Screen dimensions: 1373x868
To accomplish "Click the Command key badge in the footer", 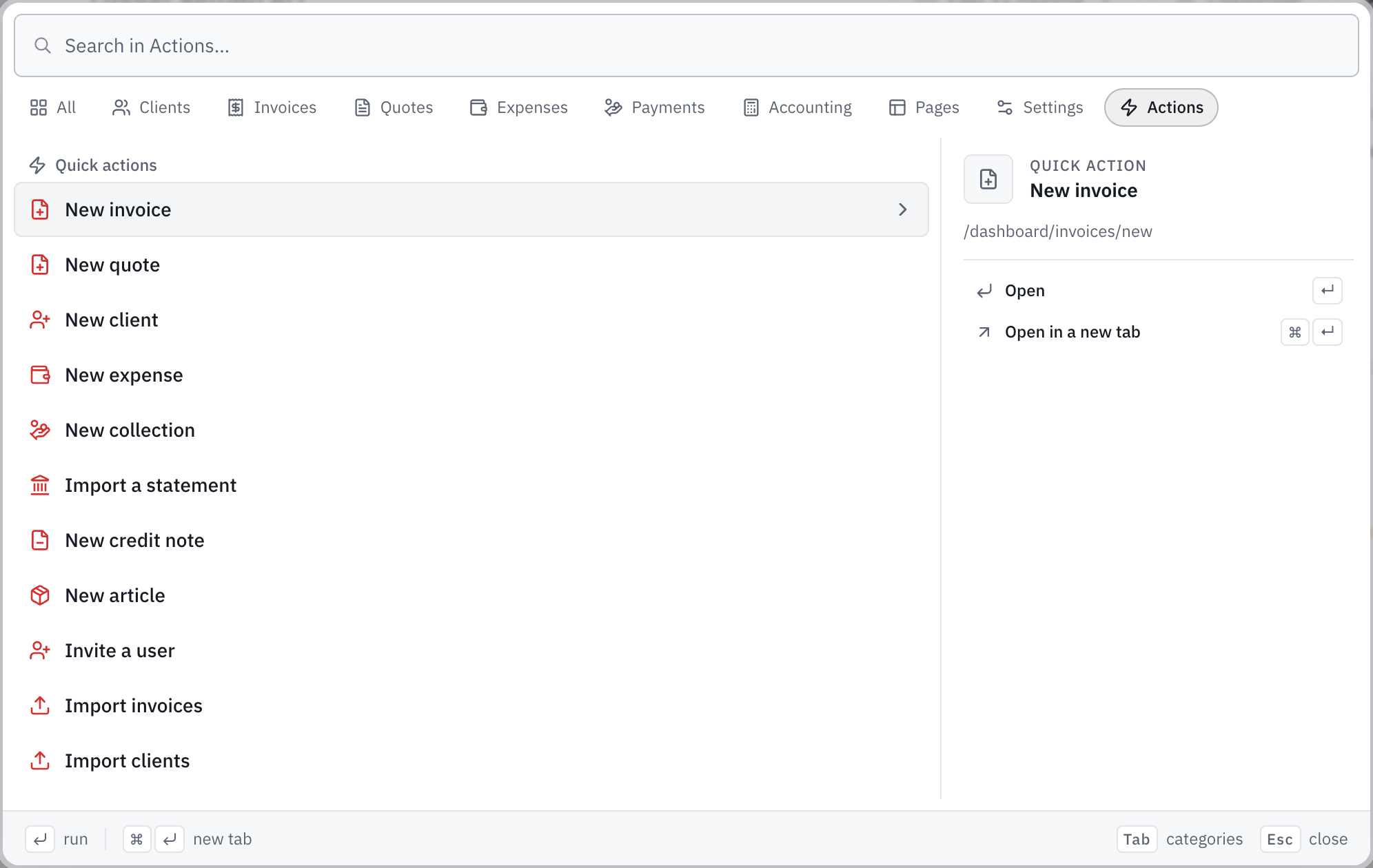I will [137, 839].
